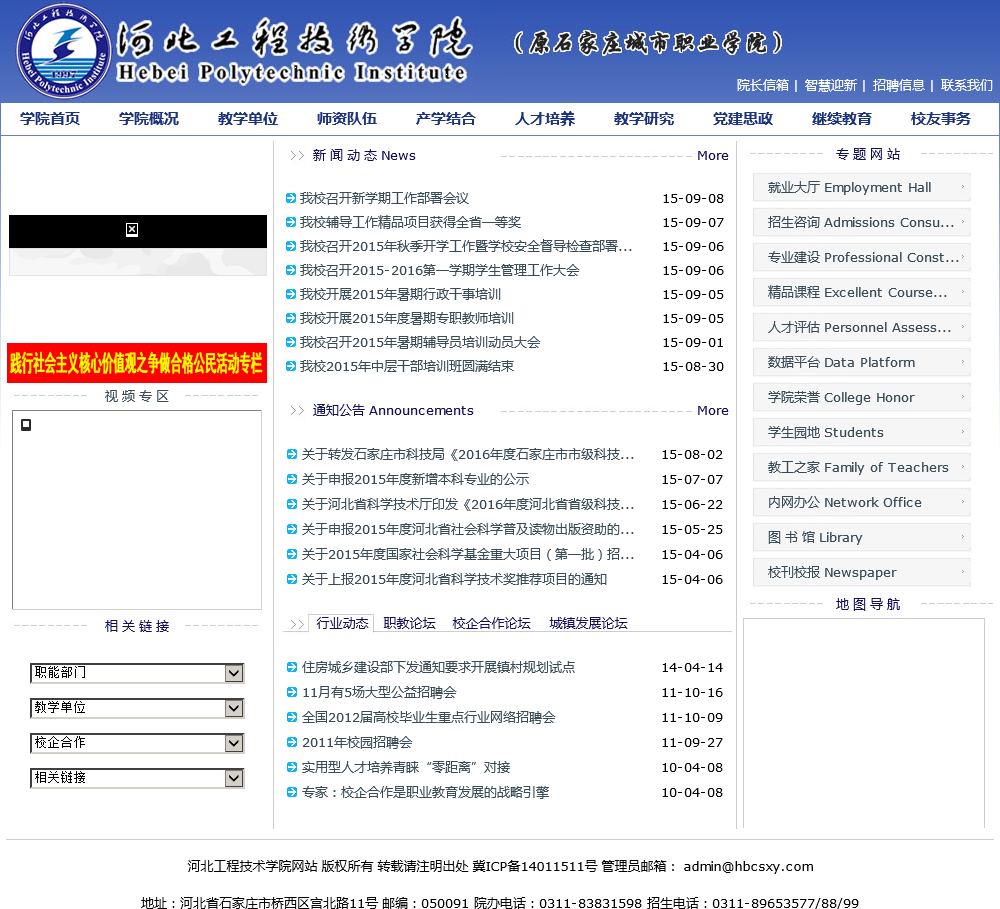Click the admin@hbcsxy.com email address

[749, 866]
